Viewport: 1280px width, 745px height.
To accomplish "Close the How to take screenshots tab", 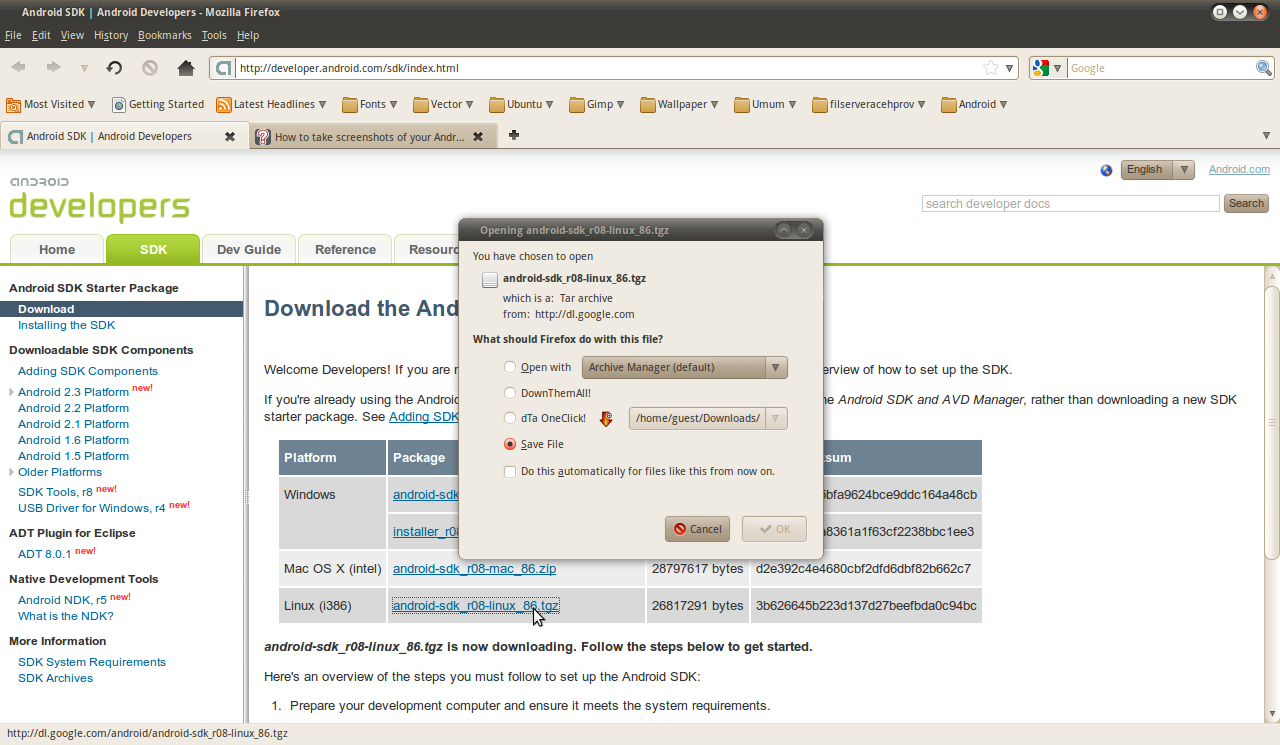I will pyautogui.click(x=478, y=137).
